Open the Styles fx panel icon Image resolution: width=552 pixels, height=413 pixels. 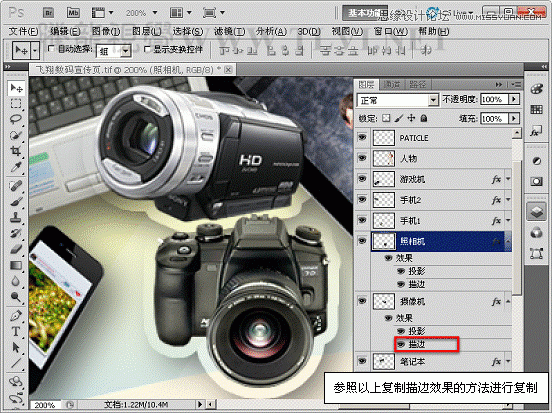tap(536, 131)
